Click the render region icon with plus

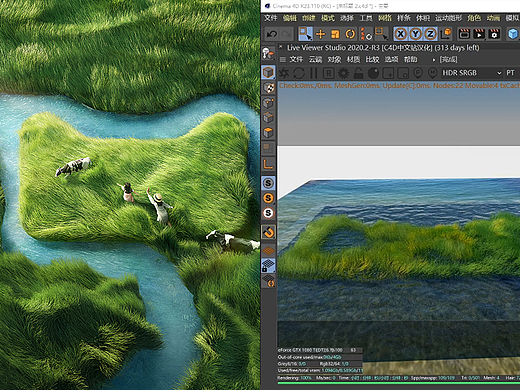(x=388, y=73)
